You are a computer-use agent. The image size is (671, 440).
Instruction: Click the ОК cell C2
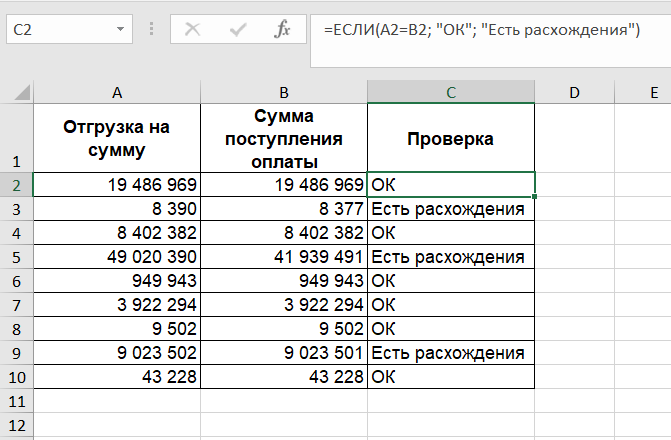click(451, 185)
